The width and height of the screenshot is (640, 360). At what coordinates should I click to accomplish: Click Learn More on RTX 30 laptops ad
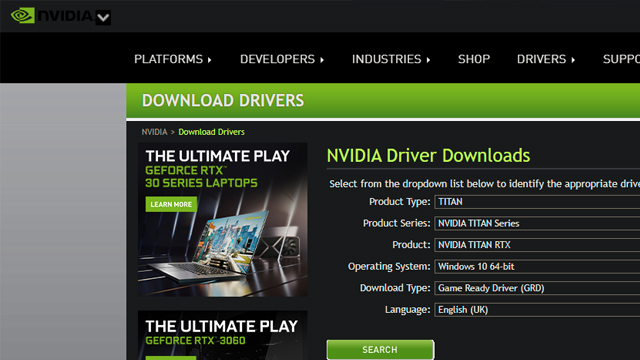(x=171, y=204)
